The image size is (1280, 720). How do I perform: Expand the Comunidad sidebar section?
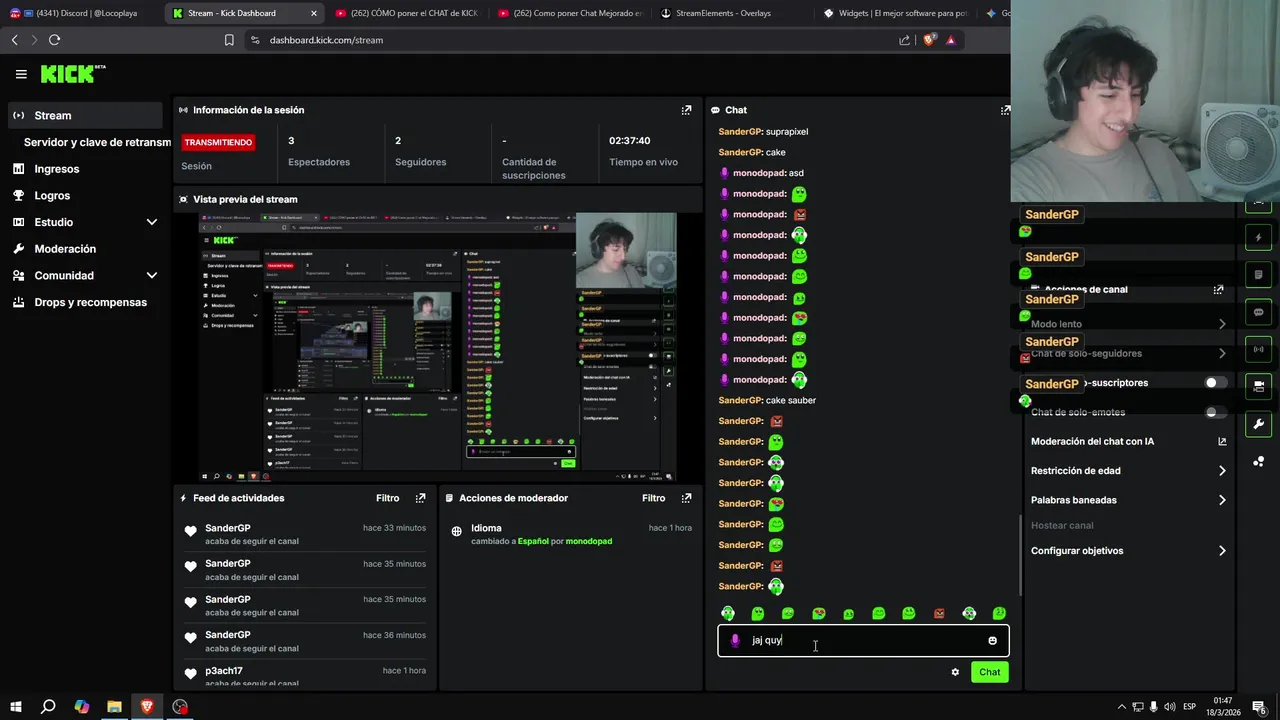pyautogui.click(x=152, y=275)
